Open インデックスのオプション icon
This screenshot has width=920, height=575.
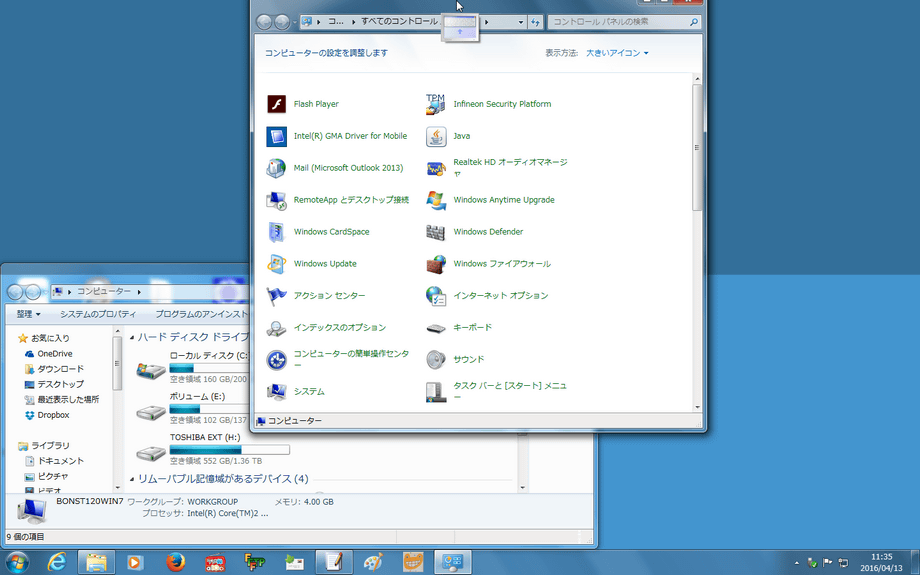[276, 328]
